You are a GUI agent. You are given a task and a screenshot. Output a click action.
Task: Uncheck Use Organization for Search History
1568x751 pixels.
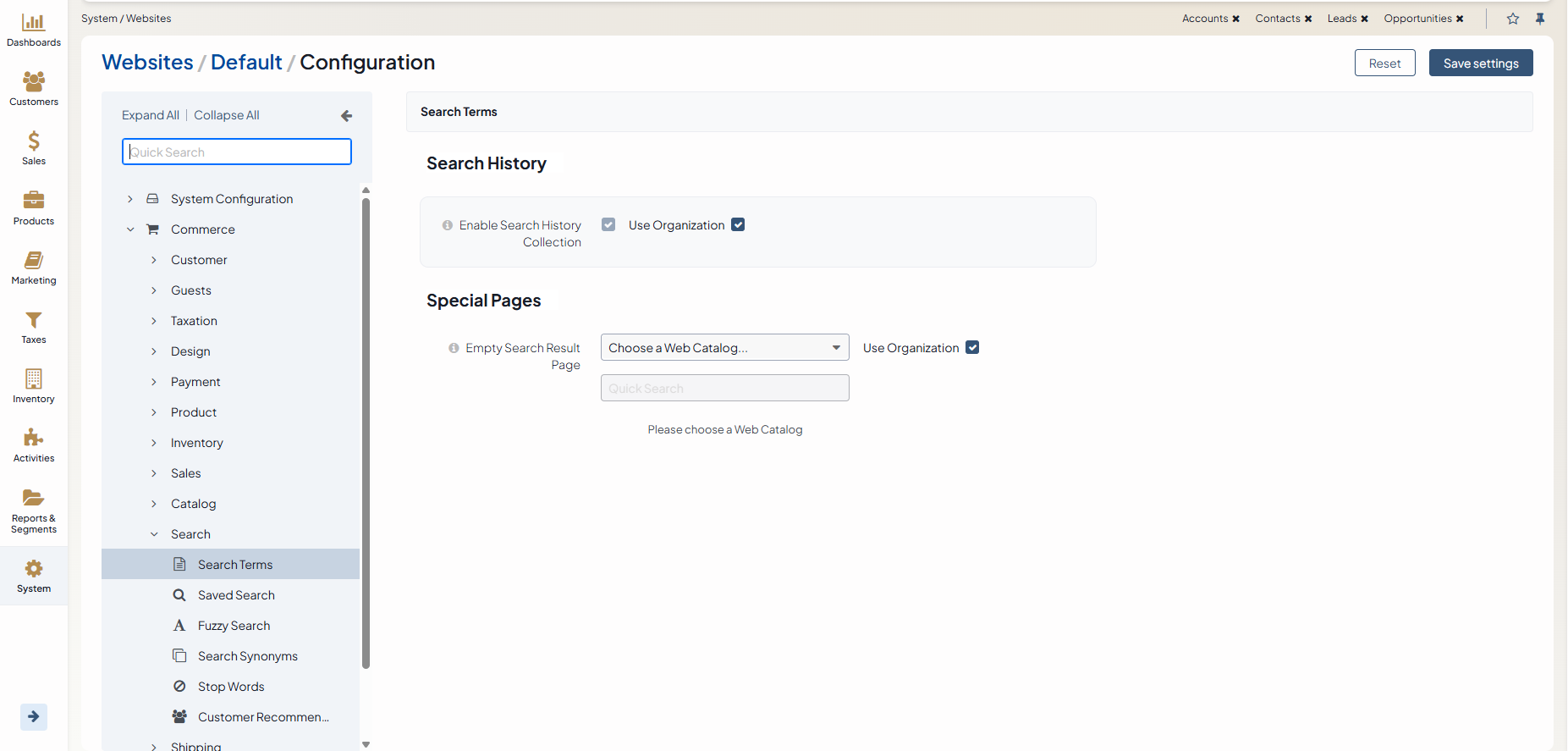[738, 225]
